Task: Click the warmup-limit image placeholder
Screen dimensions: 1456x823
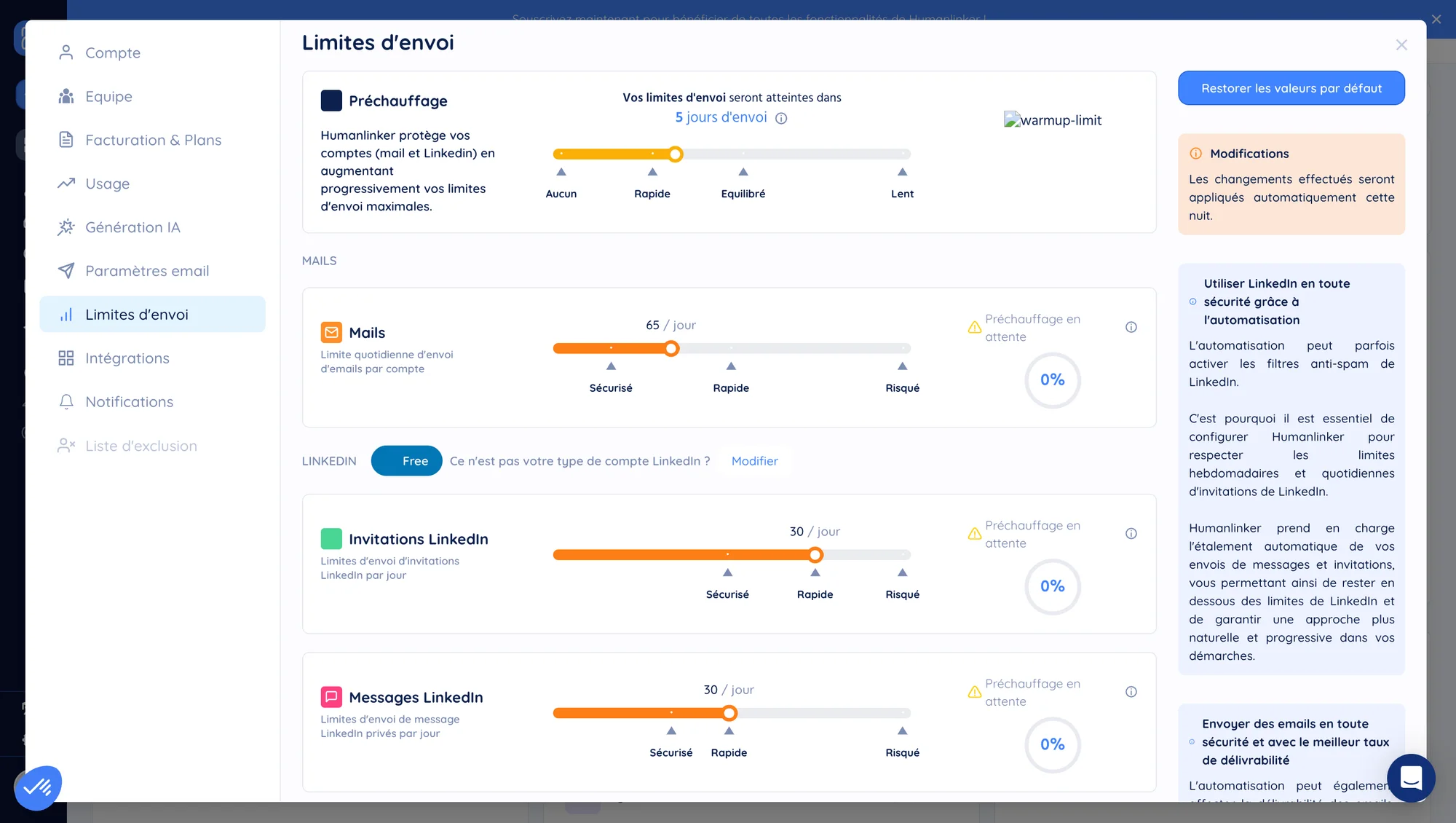Action: [x=1053, y=120]
